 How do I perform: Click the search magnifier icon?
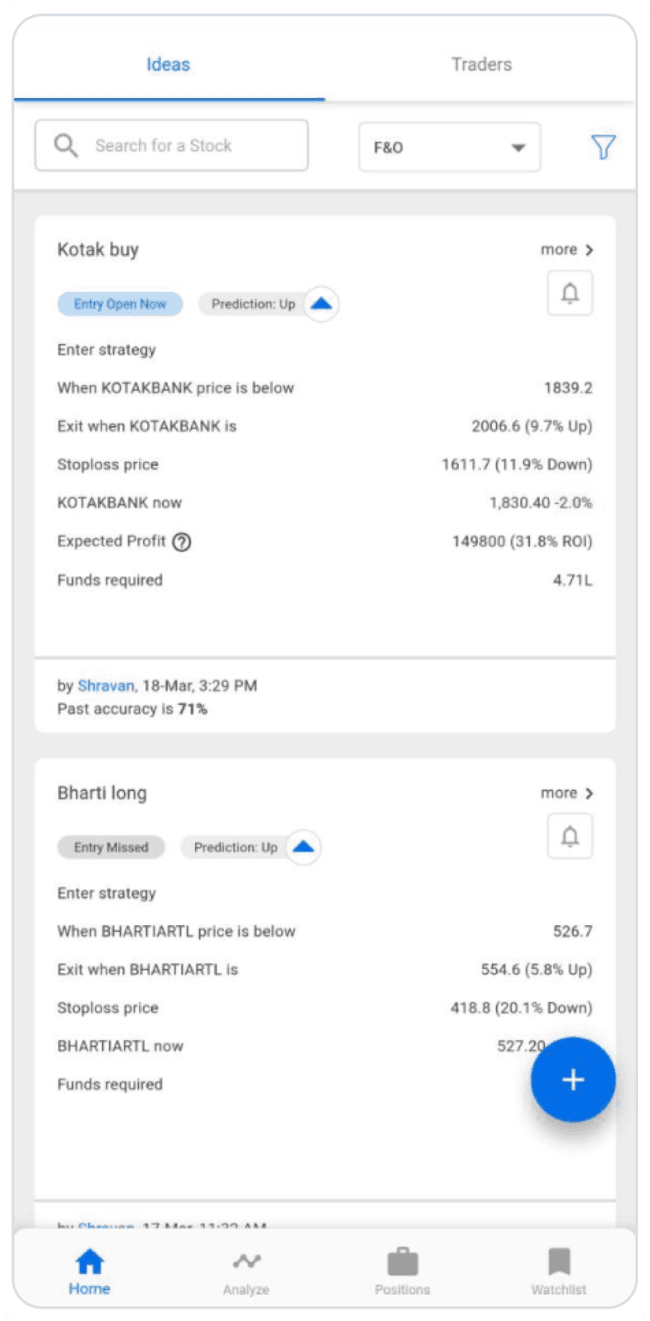point(66,146)
